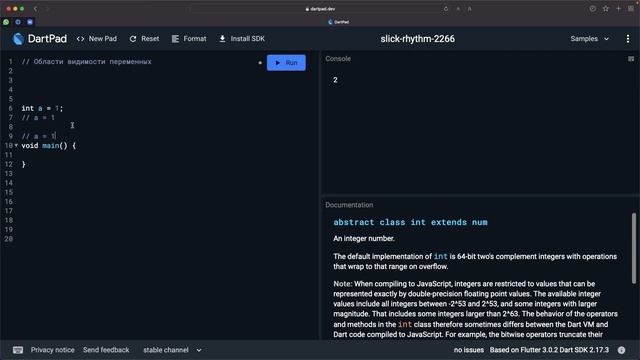Screen dimensions: 640x360
Task: Click the 'abstract class int extends num' heading
Action: click(410, 222)
